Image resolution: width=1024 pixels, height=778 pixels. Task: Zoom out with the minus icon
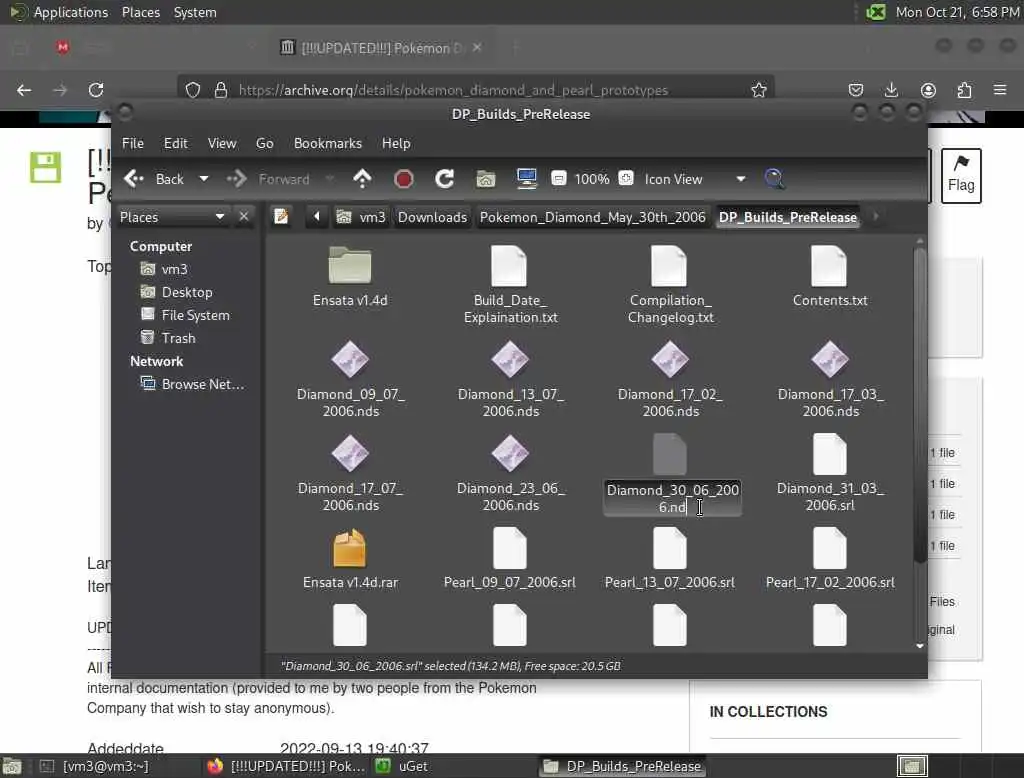pyautogui.click(x=558, y=178)
